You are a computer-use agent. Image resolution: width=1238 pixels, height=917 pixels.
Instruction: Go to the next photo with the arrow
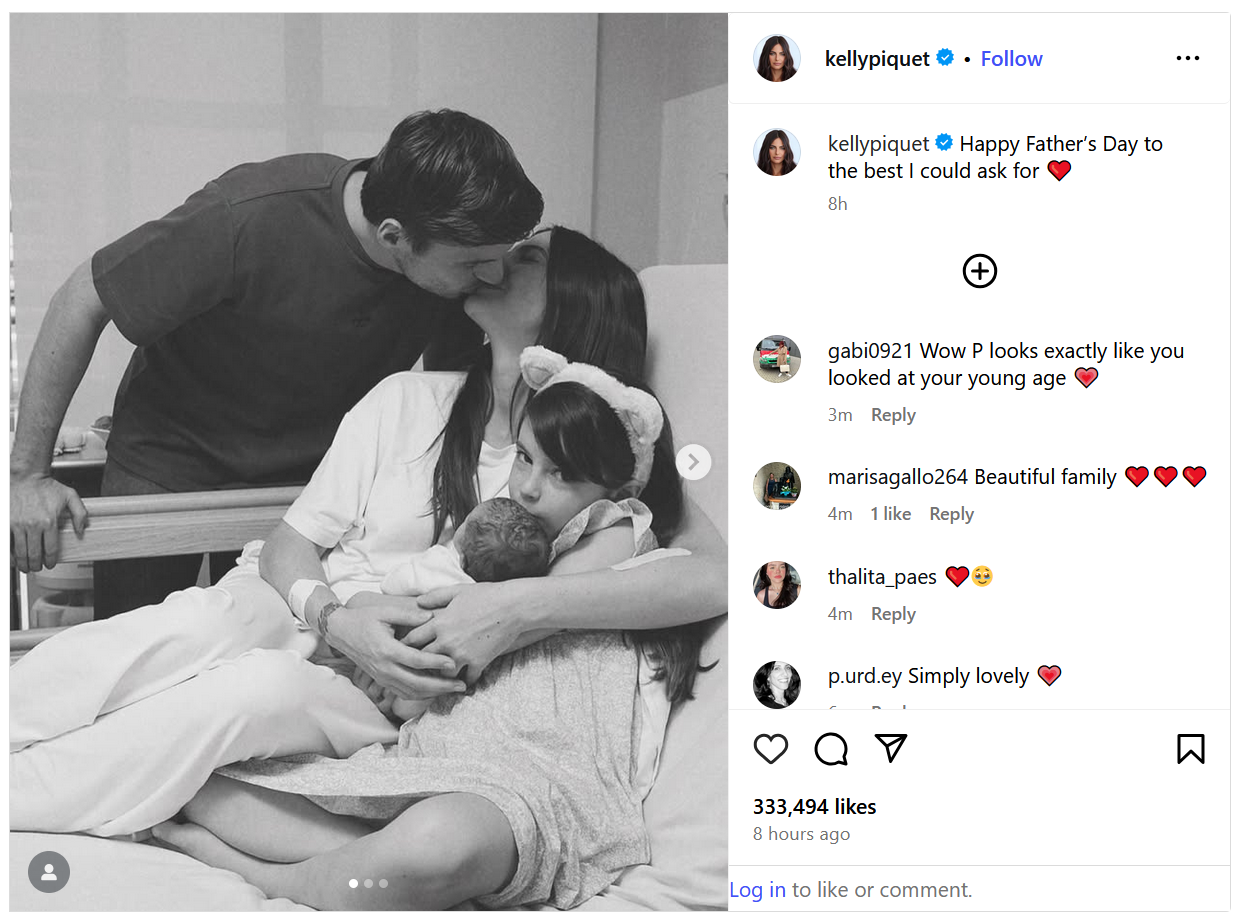point(693,462)
